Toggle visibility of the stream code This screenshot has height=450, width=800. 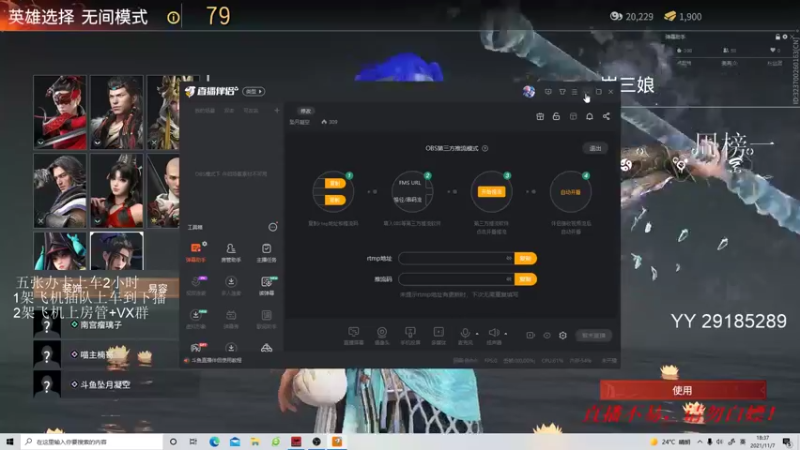509,279
